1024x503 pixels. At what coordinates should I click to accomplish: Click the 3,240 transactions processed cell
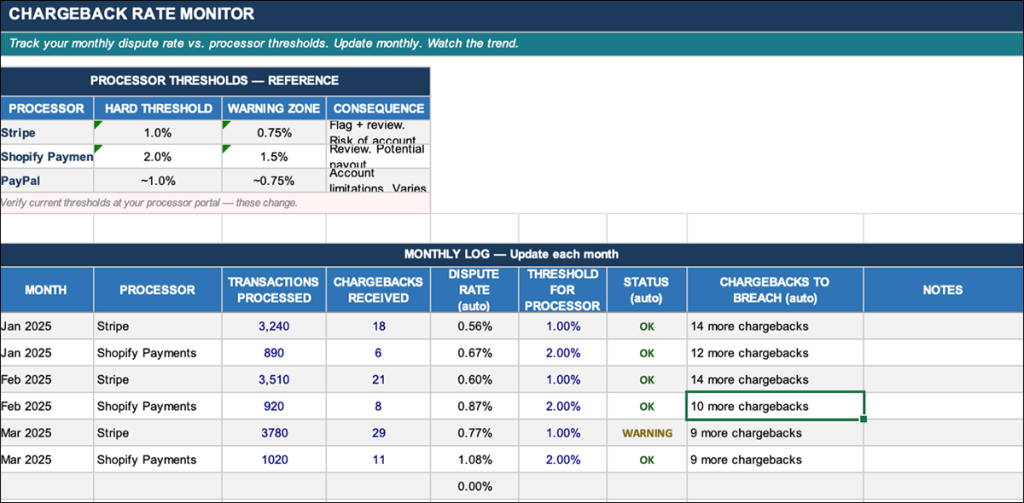[x=273, y=326]
